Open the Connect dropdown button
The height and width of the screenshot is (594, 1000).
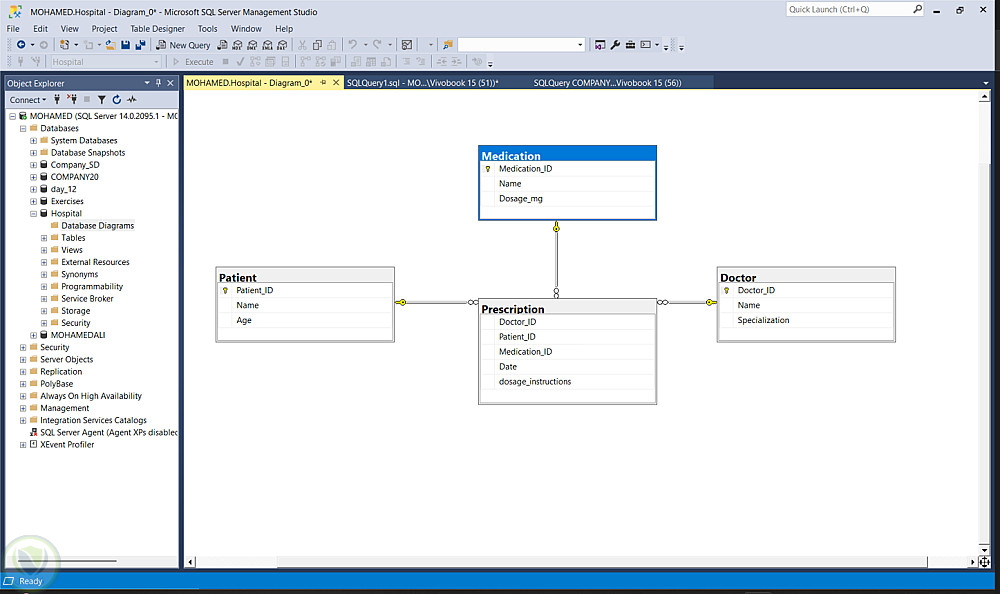[28, 100]
